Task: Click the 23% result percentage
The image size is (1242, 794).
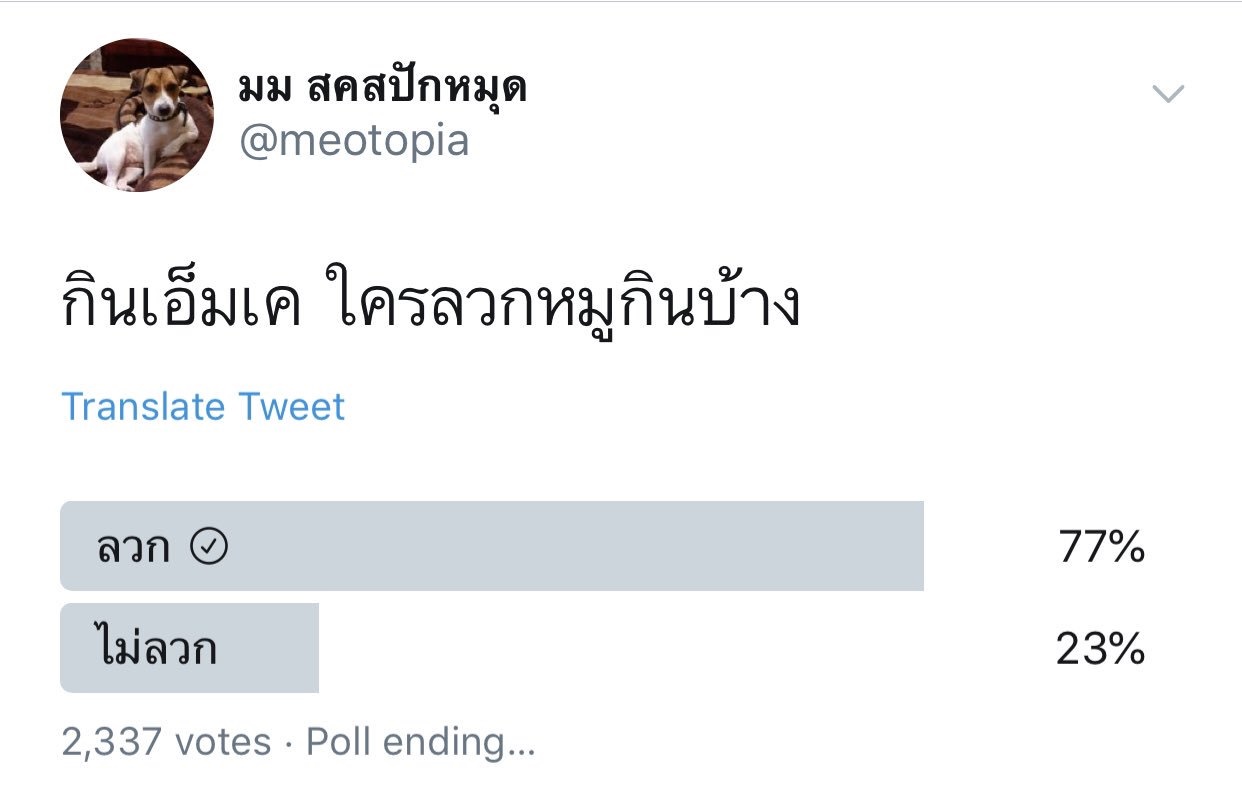Action: pos(1100,650)
